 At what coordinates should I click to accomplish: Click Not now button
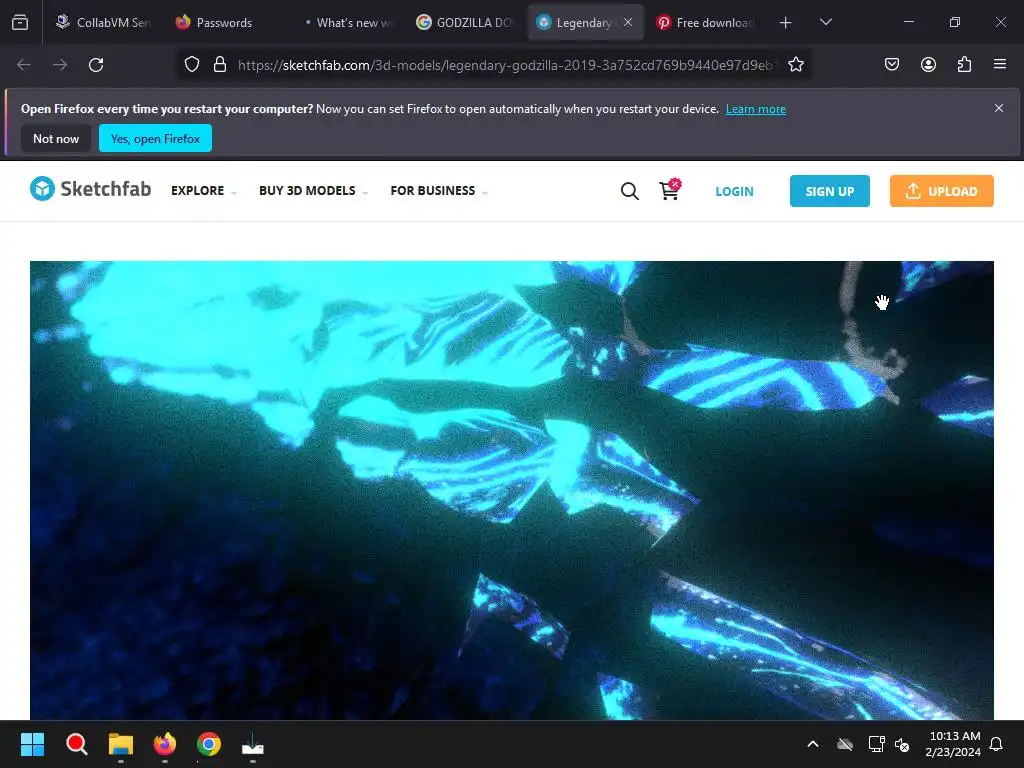[56, 138]
